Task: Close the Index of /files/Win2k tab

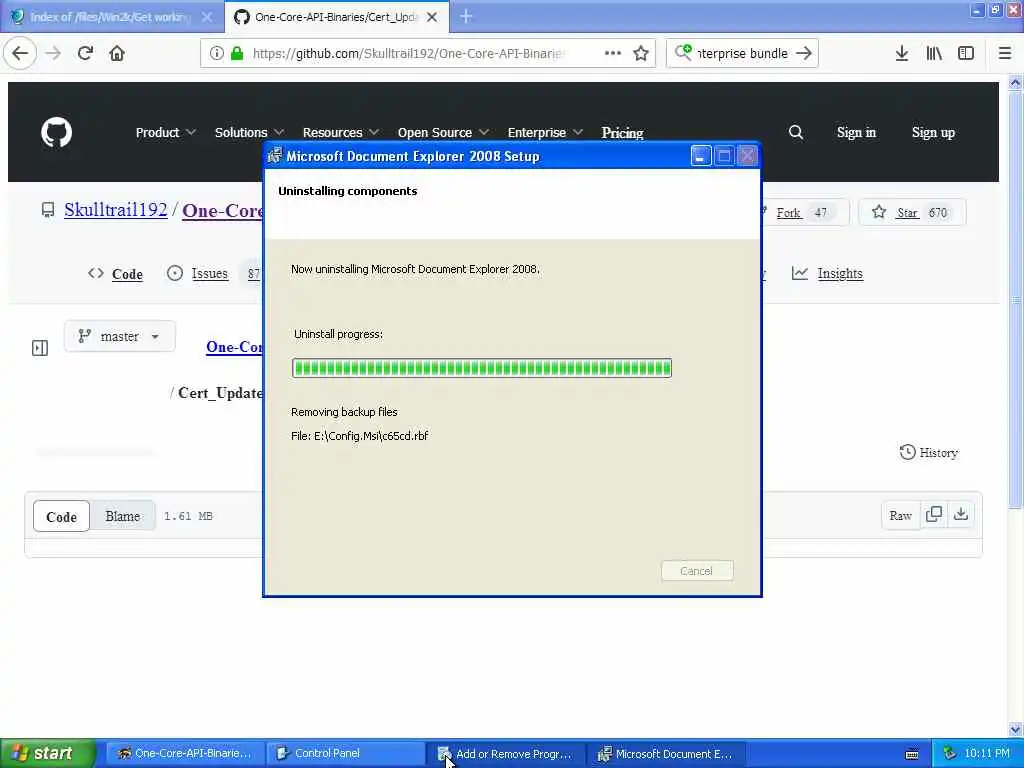Action: (x=207, y=17)
